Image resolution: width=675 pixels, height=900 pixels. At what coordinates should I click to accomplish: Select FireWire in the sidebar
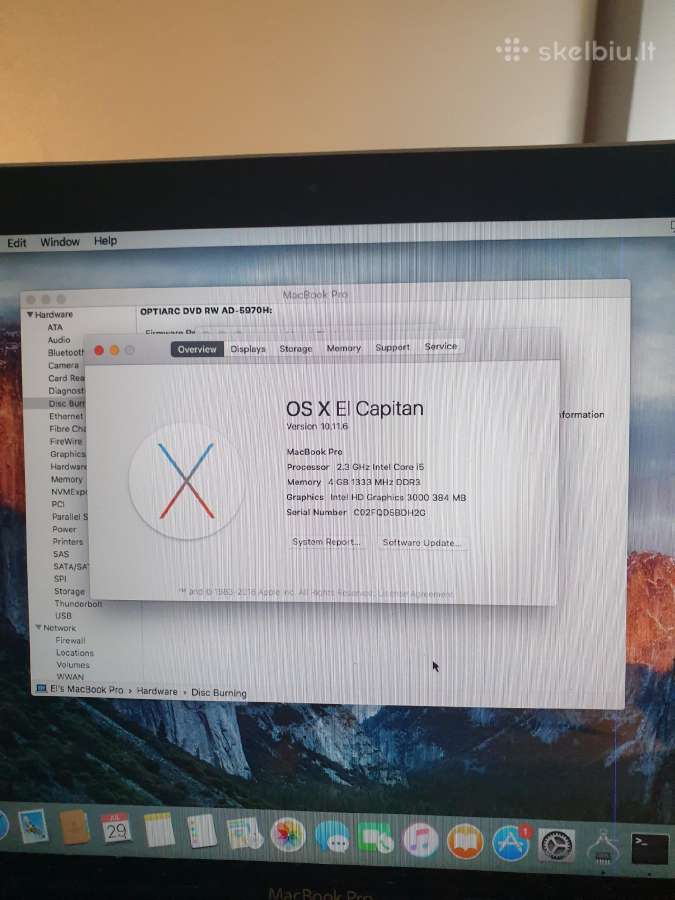point(66,441)
